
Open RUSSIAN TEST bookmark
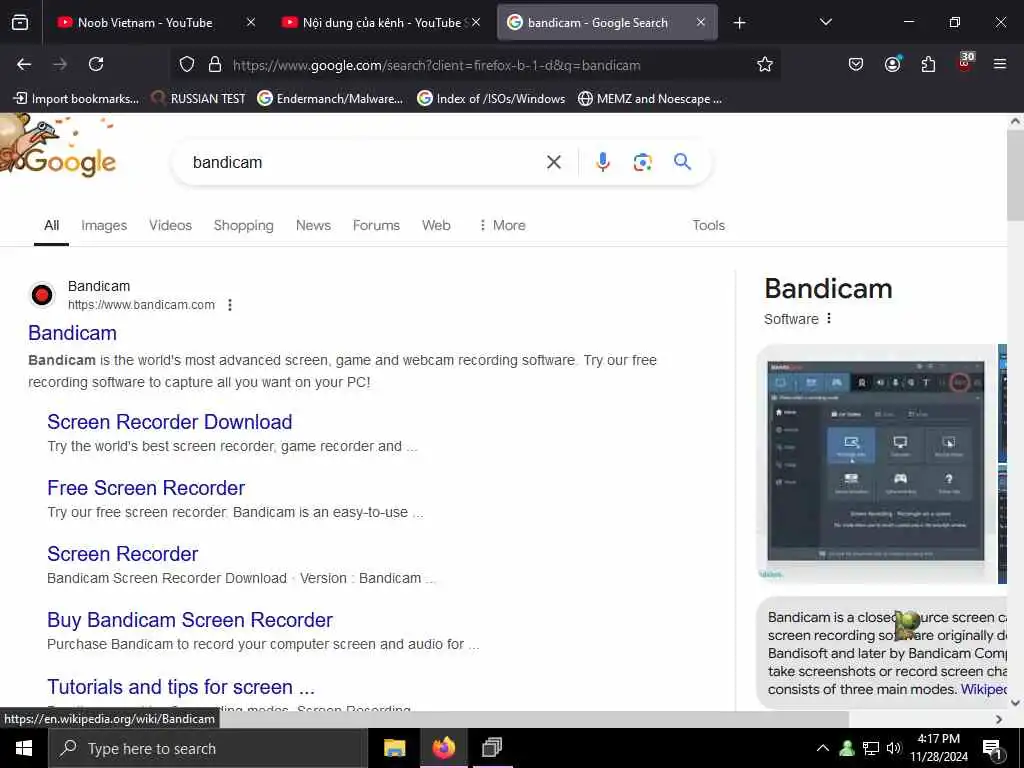tap(199, 99)
